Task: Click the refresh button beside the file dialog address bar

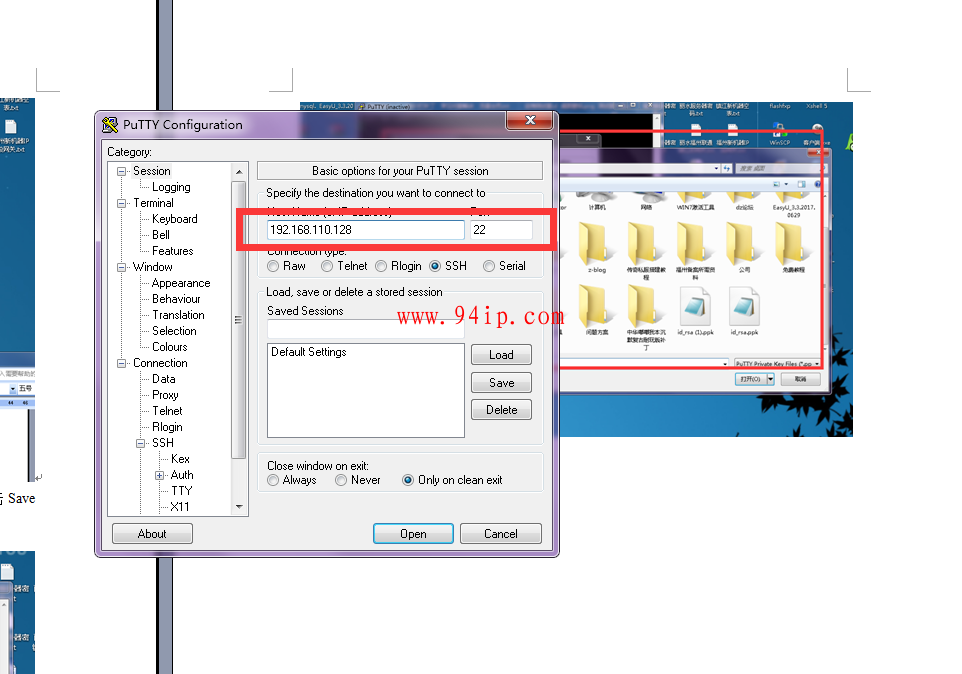Action: click(727, 168)
